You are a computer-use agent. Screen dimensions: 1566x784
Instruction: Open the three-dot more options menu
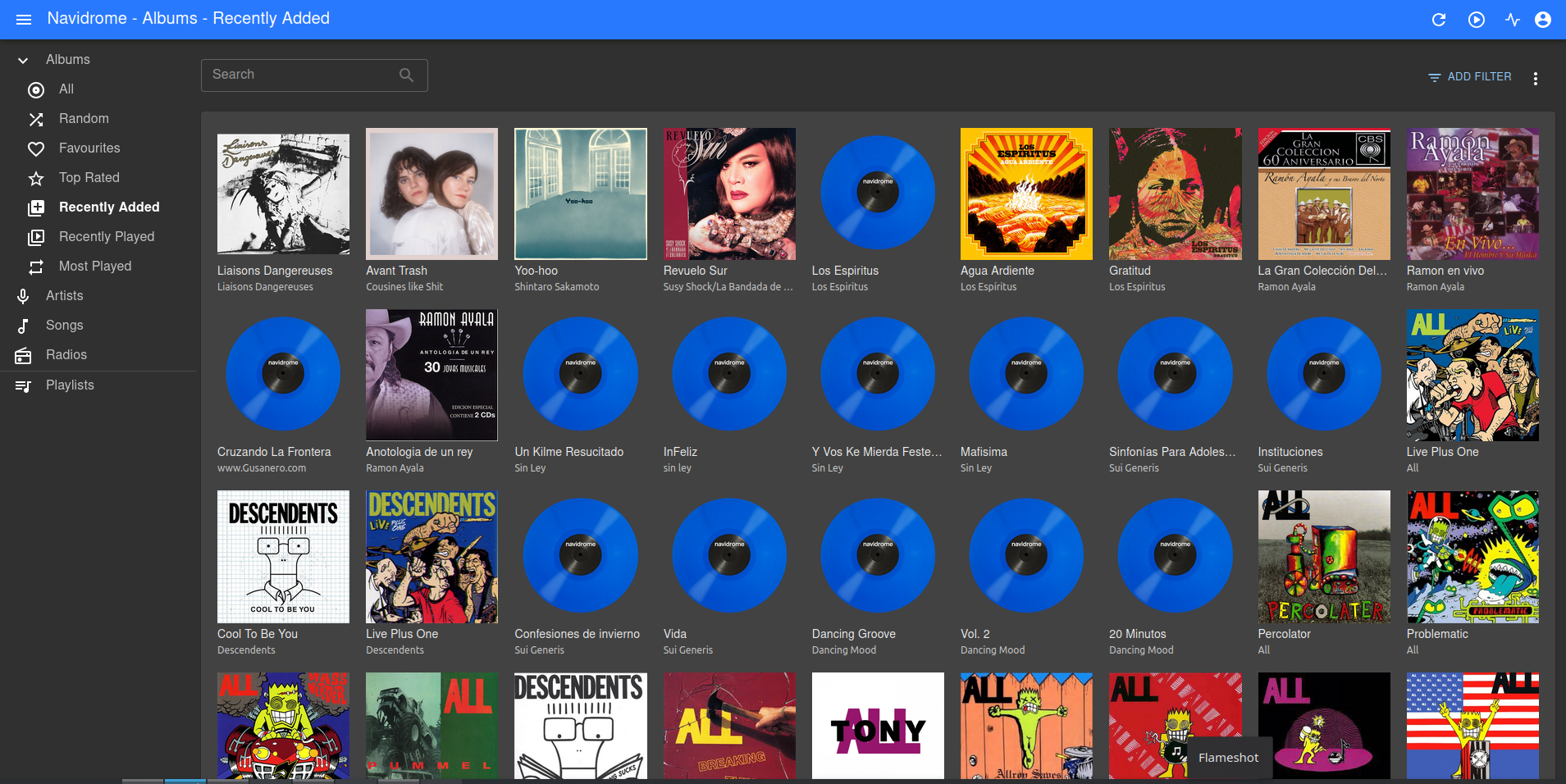pyautogui.click(x=1536, y=78)
